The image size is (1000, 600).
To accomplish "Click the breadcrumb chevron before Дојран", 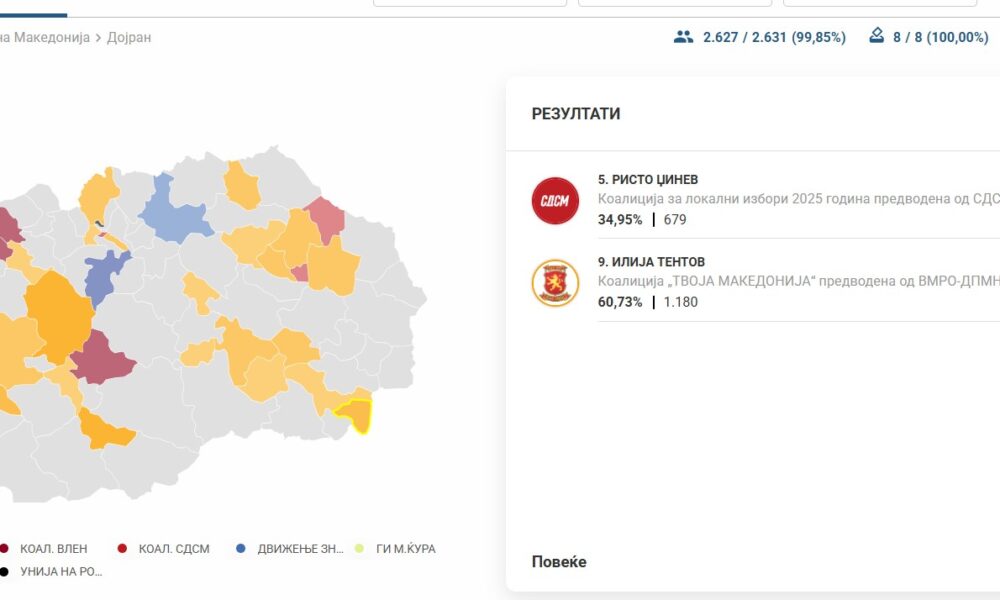I will pyautogui.click(x=98, y=38).
